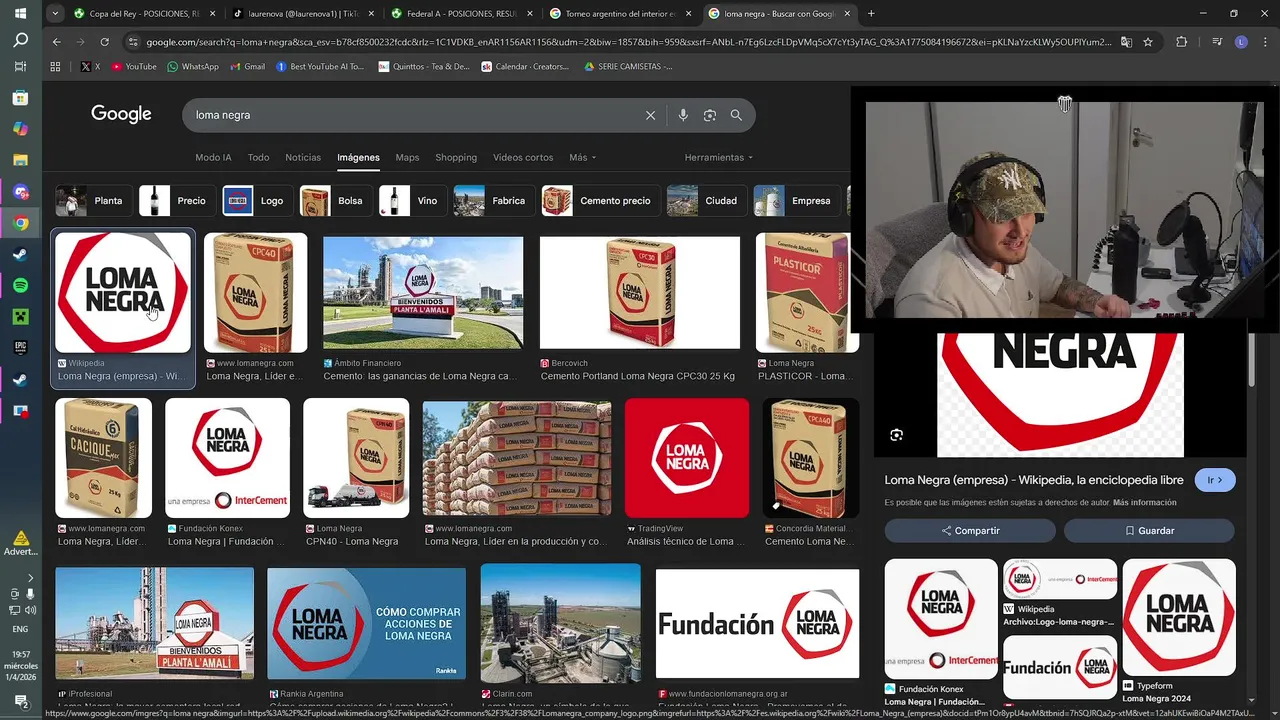Open the X bookmark
The width and height of the screenshot is (1280, 720).
[x=90, y=66]
